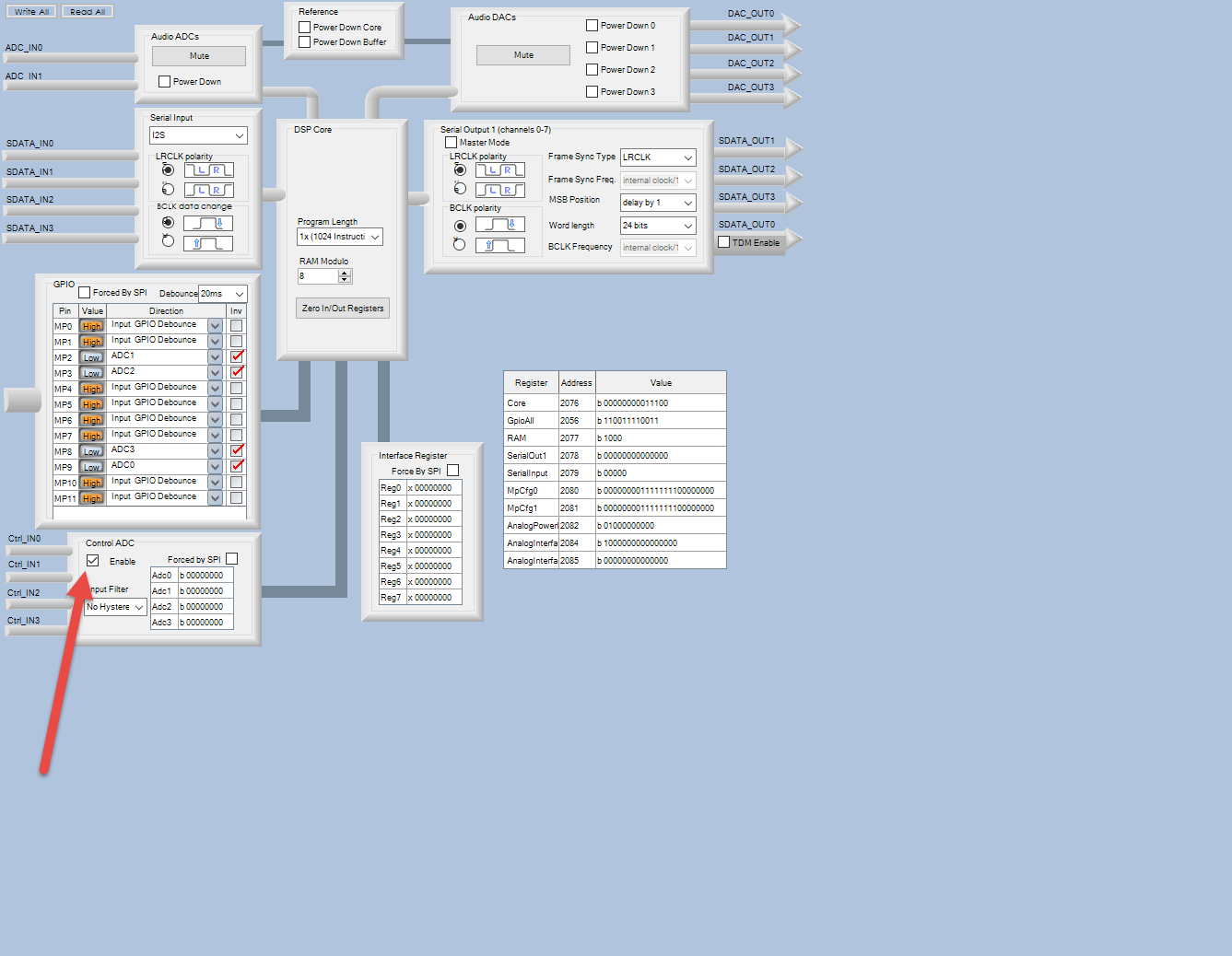Toggle the Low value indicator for MP2

click(x=91, y=357)
